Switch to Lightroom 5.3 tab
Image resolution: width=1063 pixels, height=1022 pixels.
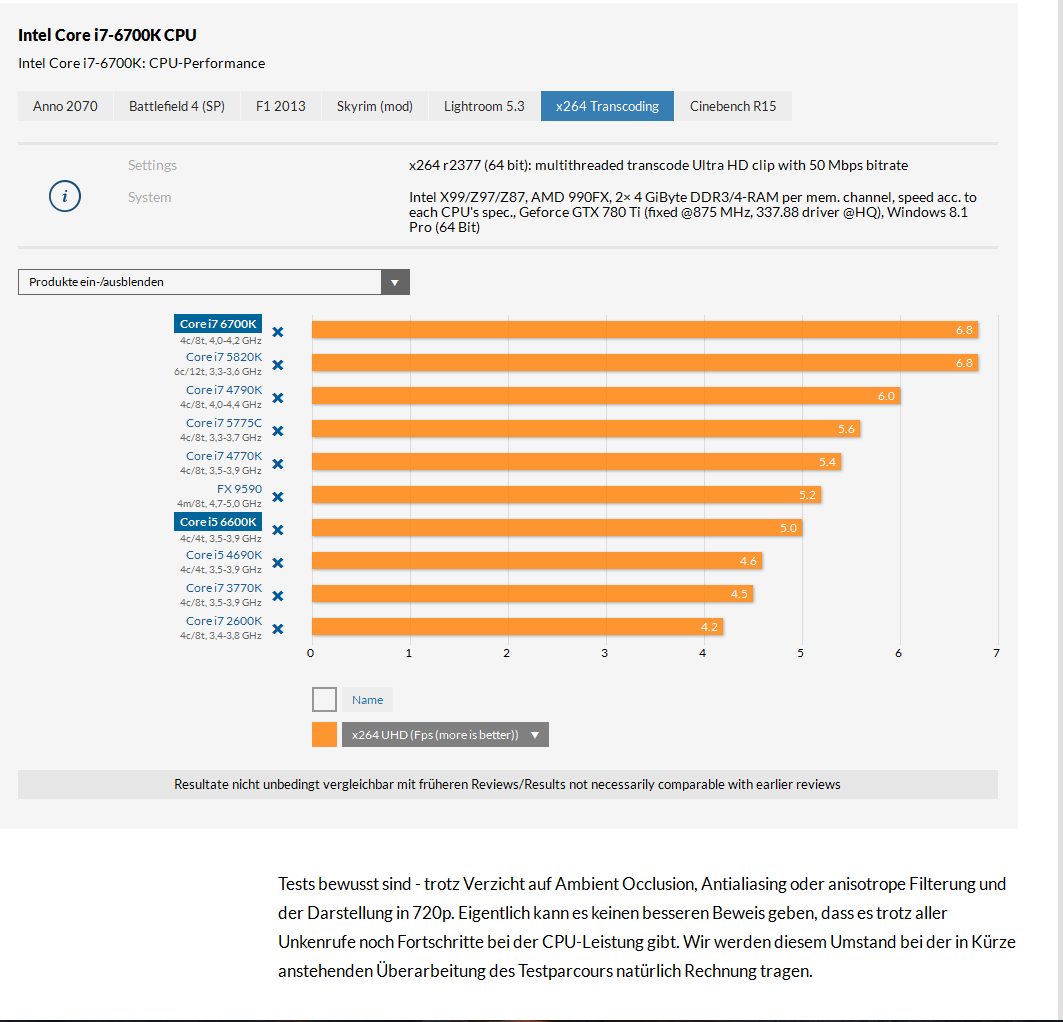tap(484, 106)
